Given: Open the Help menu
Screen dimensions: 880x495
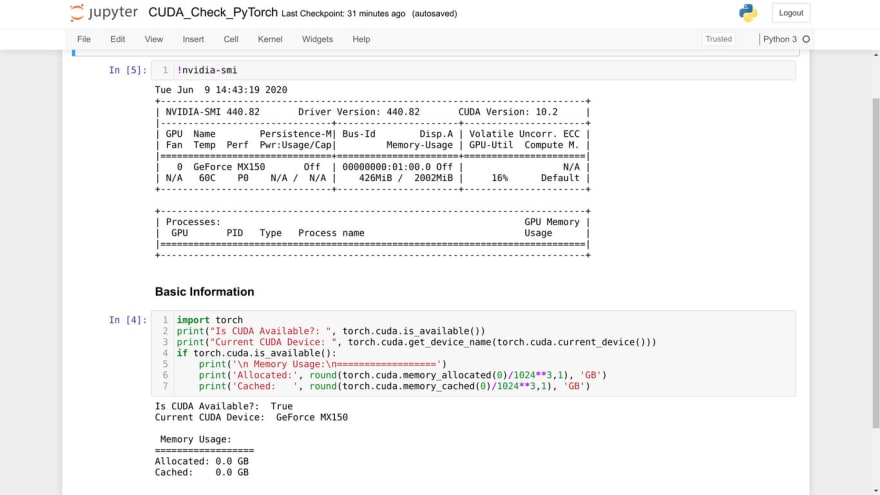Looking at the screenshot, I should (x=361, y=39).
